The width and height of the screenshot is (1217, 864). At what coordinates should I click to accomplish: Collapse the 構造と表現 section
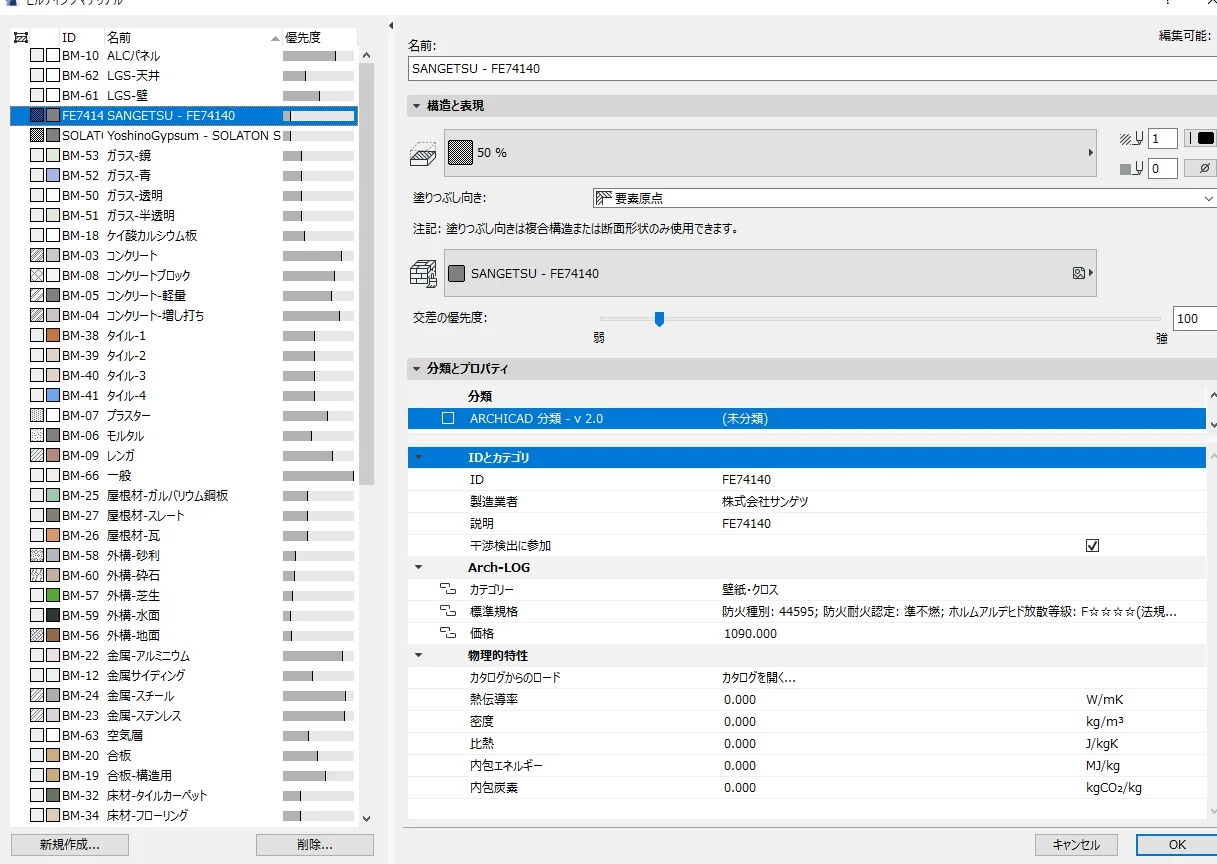(x=417, y=106)
